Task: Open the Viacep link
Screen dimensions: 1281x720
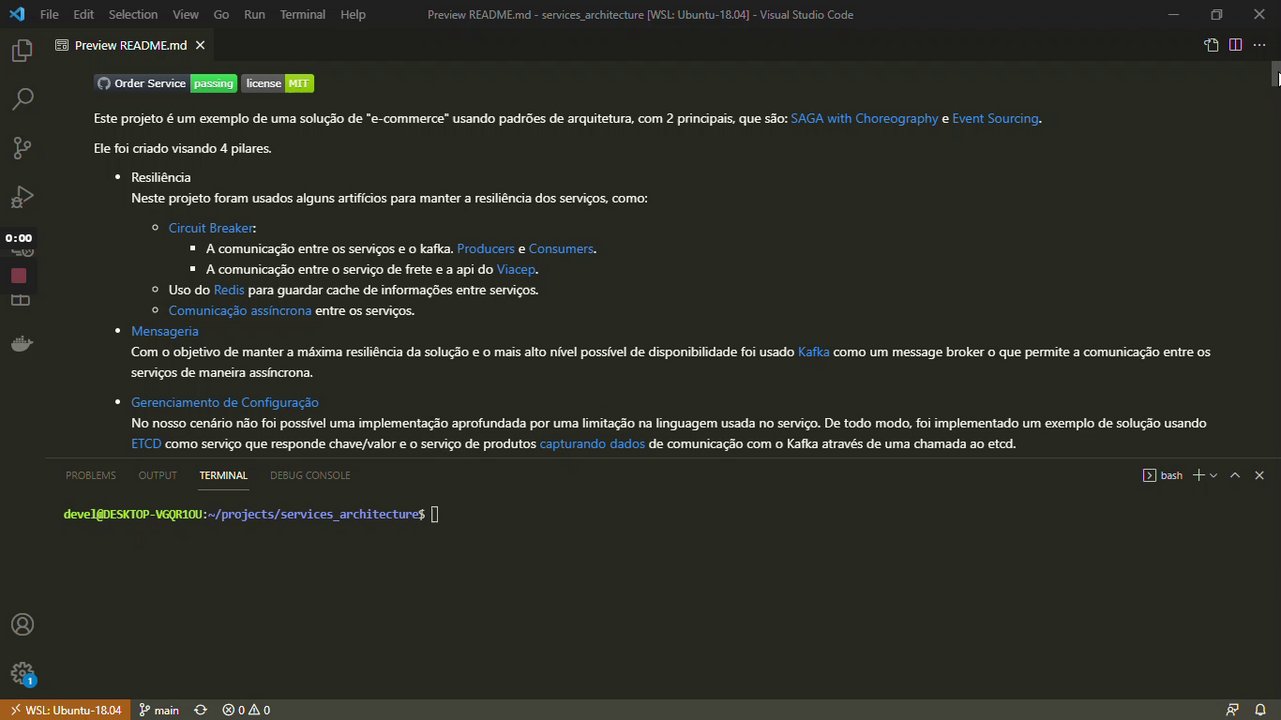Action: click(517, 269)
